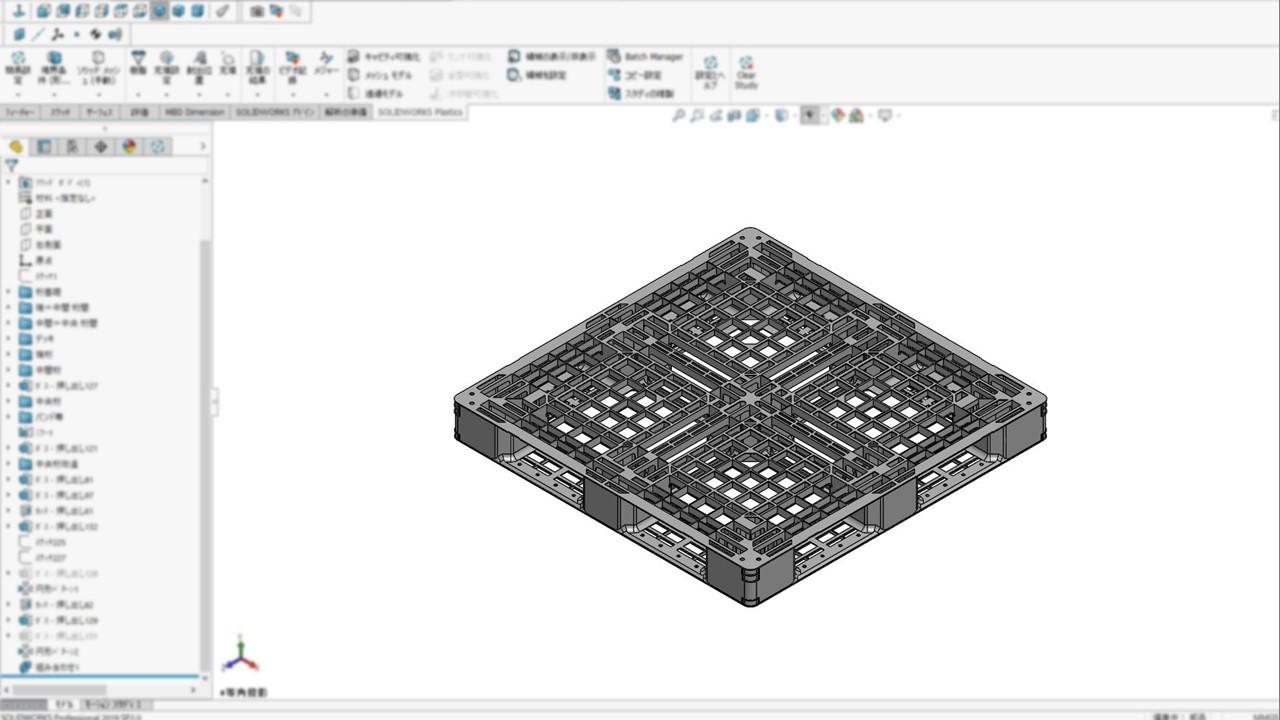Click the feature tree vertical scrollbar
Viewport: 1280px width, 720px height.
[206, 400]
